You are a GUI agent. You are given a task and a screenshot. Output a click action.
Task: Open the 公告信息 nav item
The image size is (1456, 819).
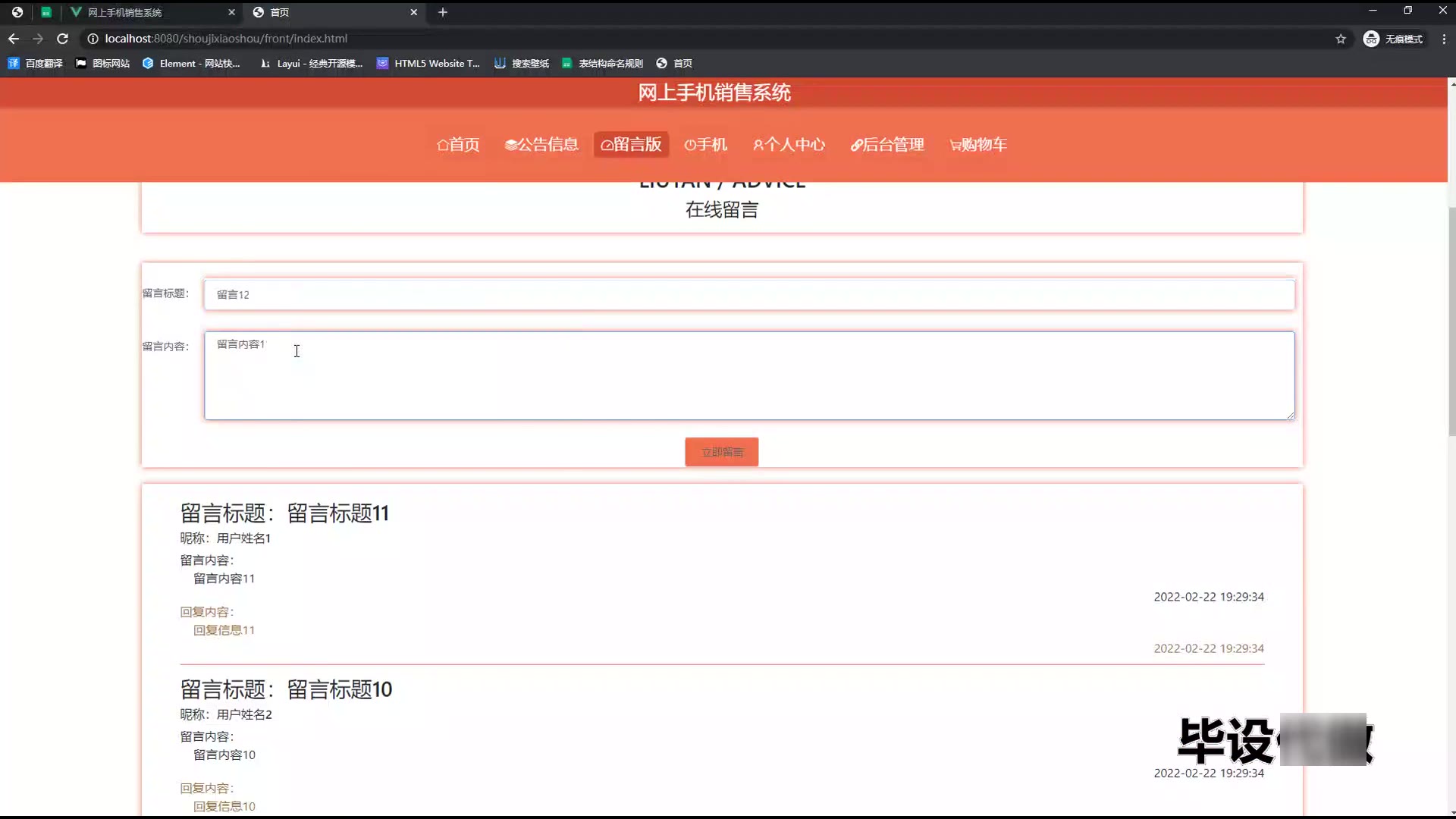[x=541, y=145]
